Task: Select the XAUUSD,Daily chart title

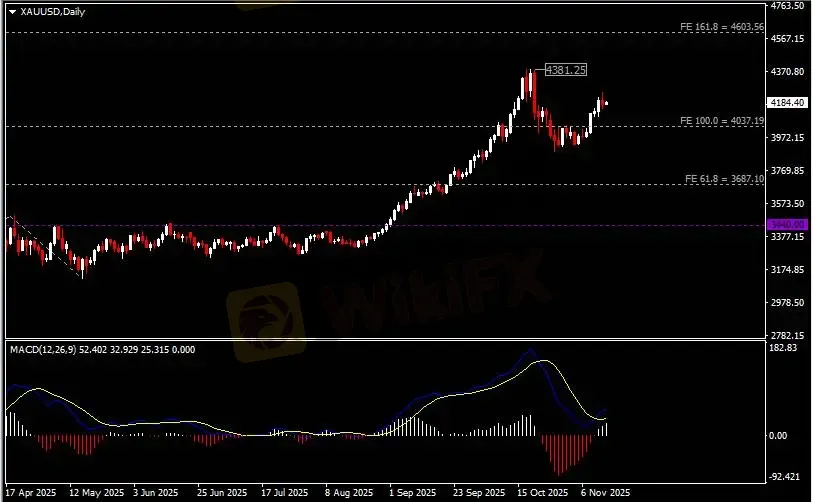Action: (52, 11)
